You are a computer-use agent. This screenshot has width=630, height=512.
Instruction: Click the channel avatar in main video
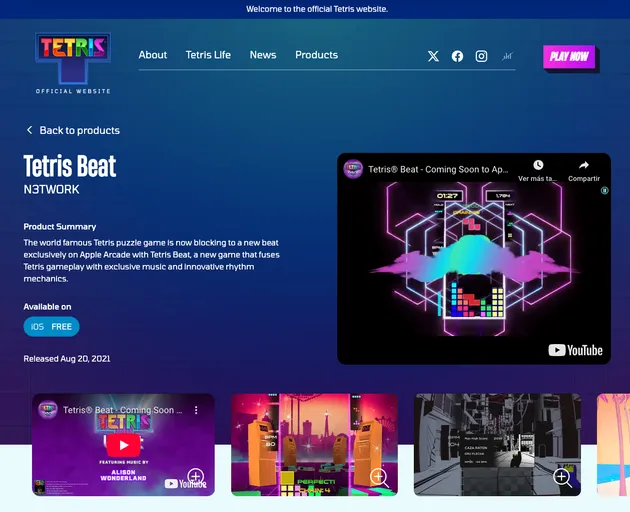tap(353, 169)
